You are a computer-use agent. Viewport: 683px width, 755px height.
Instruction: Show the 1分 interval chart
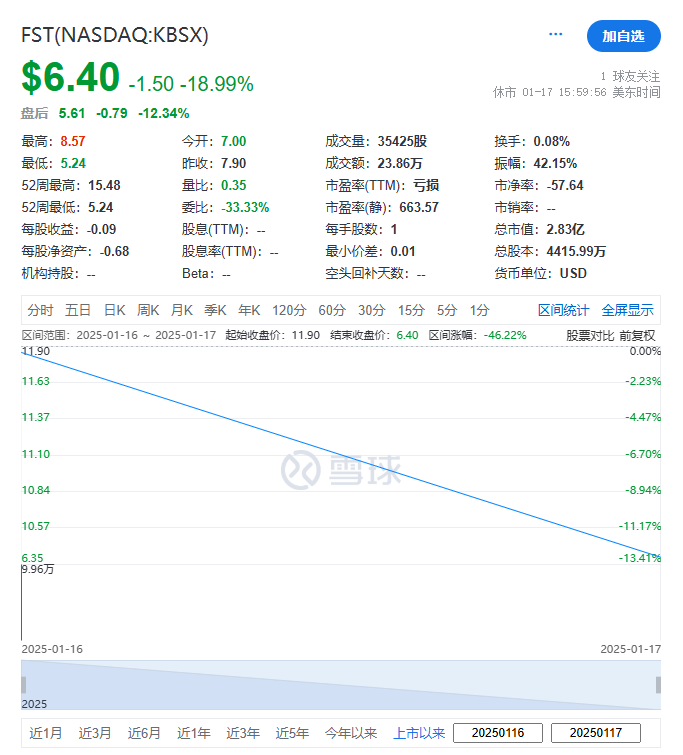tap(479, 310)
